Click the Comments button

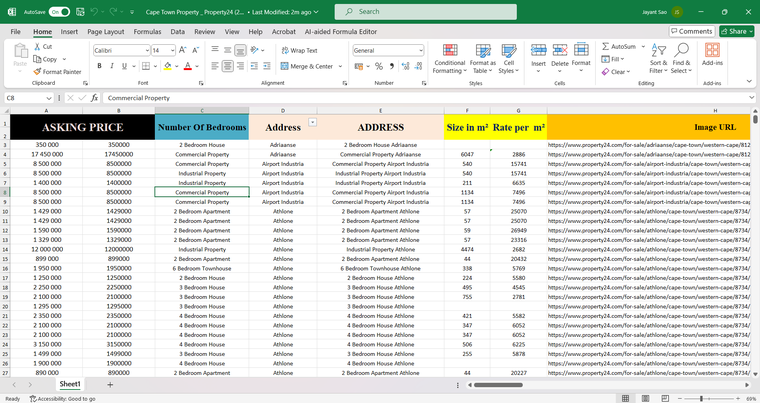coord(692,31)
